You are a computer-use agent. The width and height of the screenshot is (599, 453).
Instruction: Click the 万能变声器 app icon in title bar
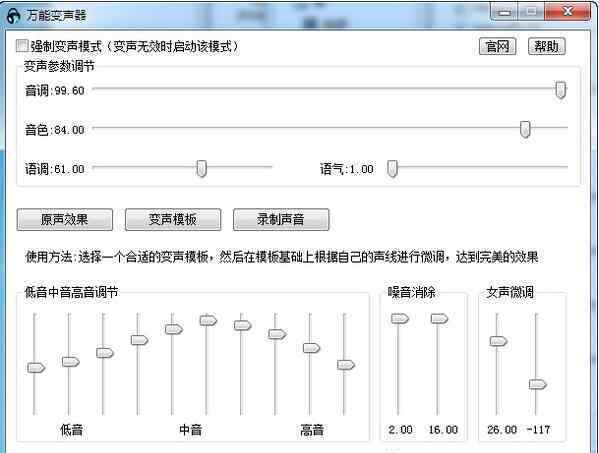[14, 16]
